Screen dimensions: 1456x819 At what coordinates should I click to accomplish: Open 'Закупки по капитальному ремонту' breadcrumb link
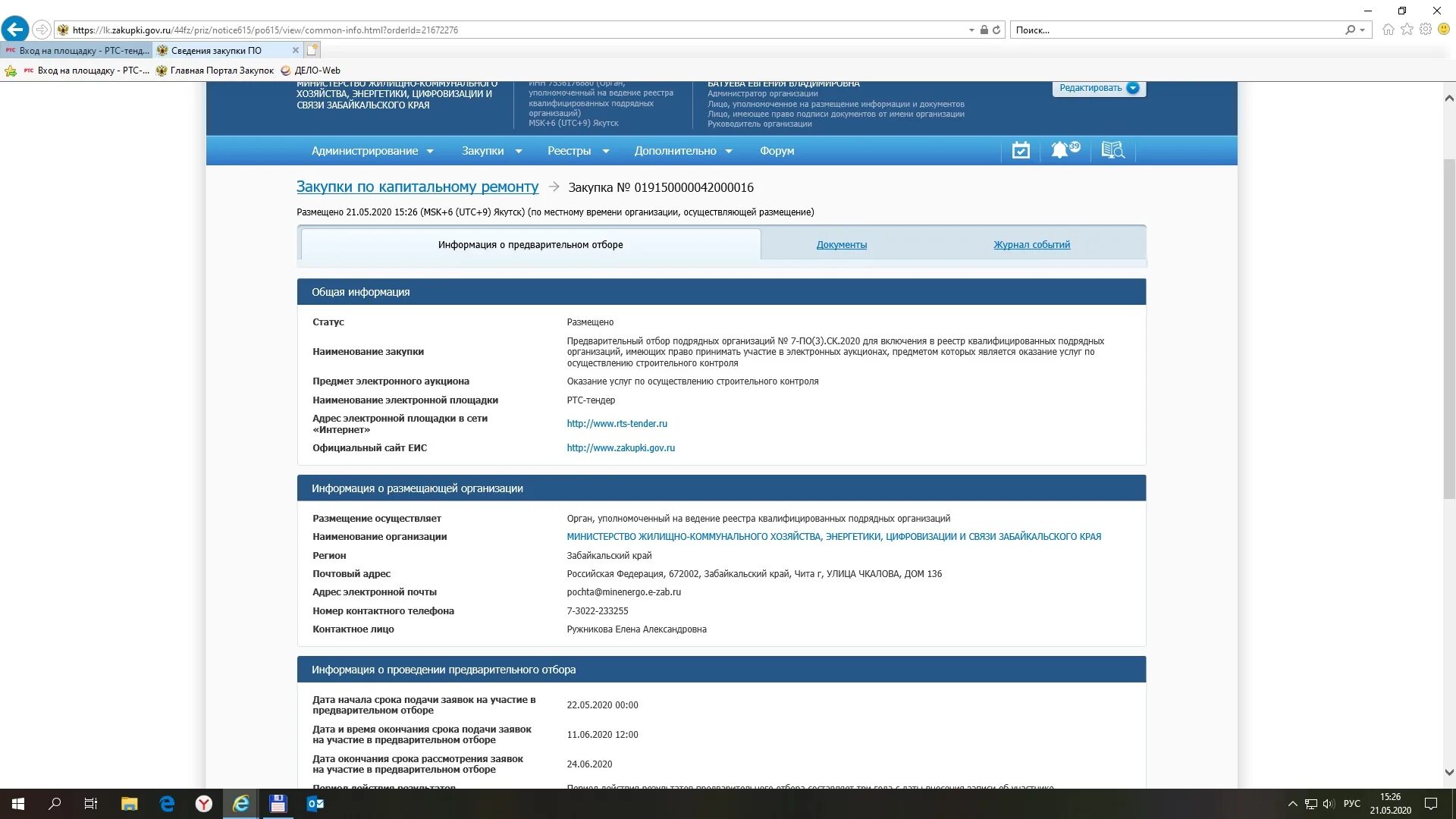(417, 187)
